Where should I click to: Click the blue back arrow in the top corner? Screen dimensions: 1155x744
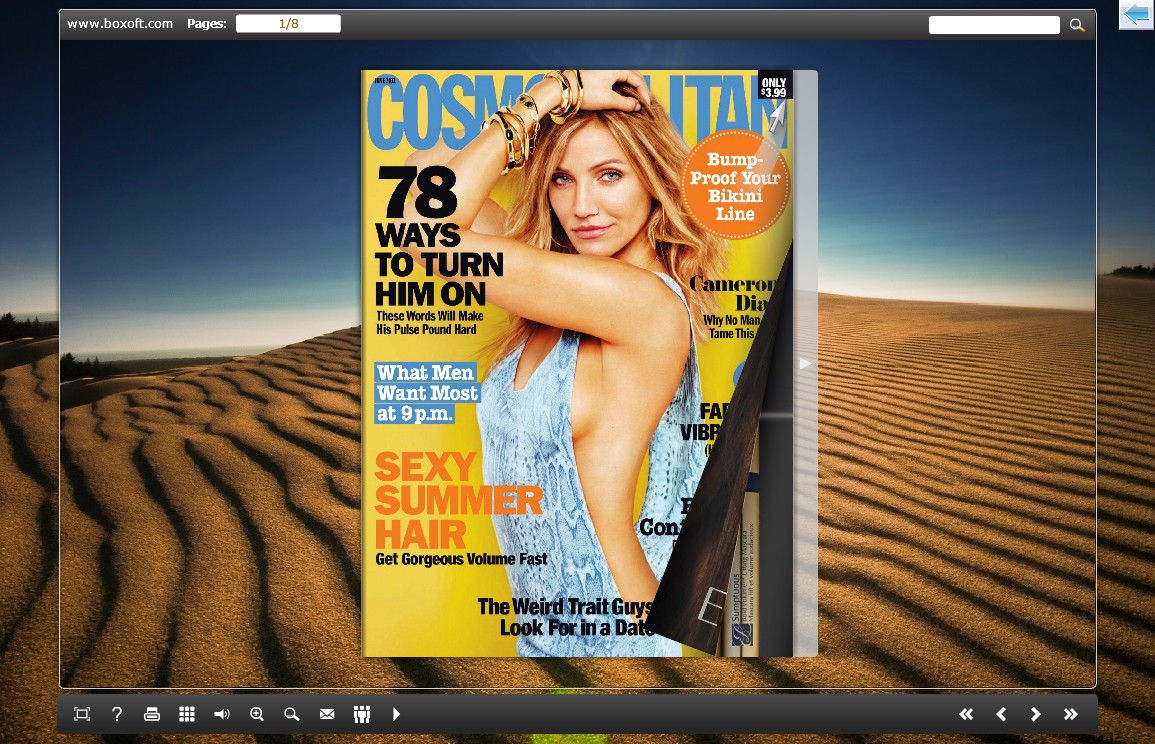[1137, 15]
